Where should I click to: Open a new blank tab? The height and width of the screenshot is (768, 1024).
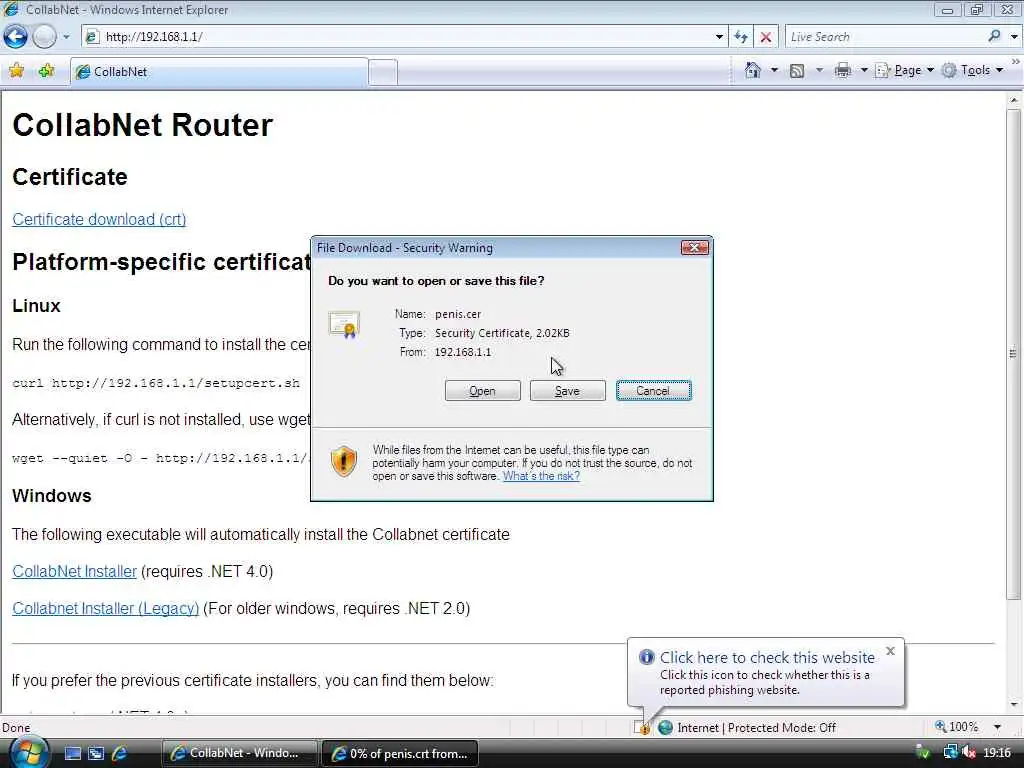pyautogui.click(x=383, y=72)
